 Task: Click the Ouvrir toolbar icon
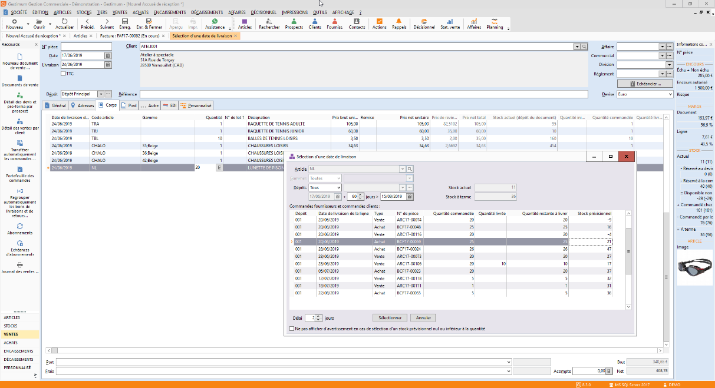pyautogui.click(x=39, y=24)
